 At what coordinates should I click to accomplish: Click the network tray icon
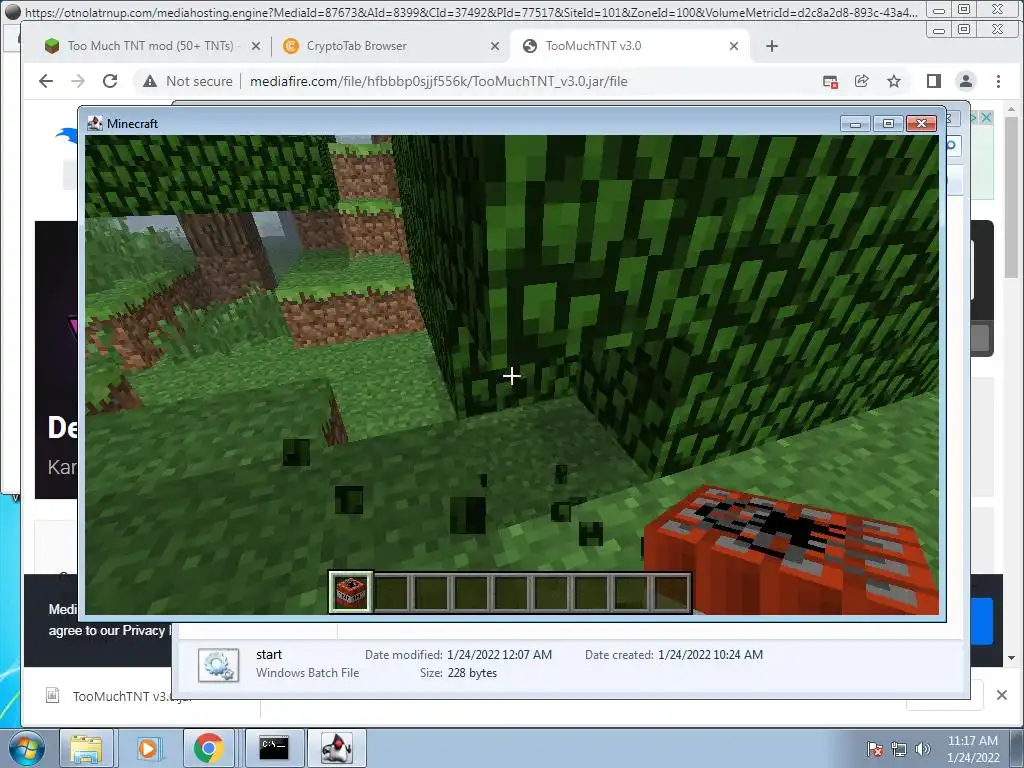pyautogui.click(x=899, y=749)
